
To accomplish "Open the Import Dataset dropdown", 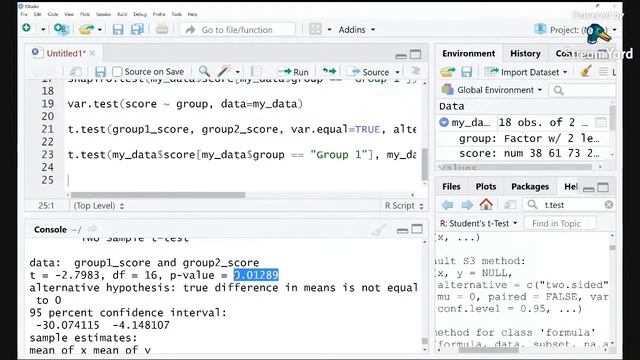I will tap(527, 72).
